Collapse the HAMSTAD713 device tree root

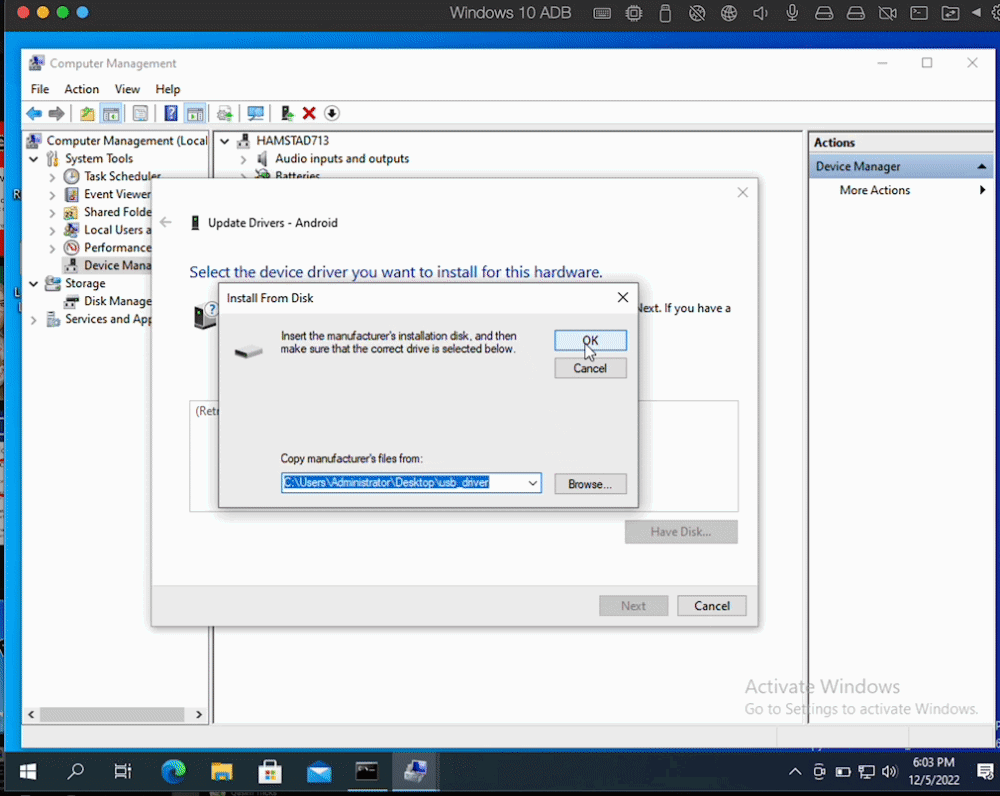pos(224,141)
